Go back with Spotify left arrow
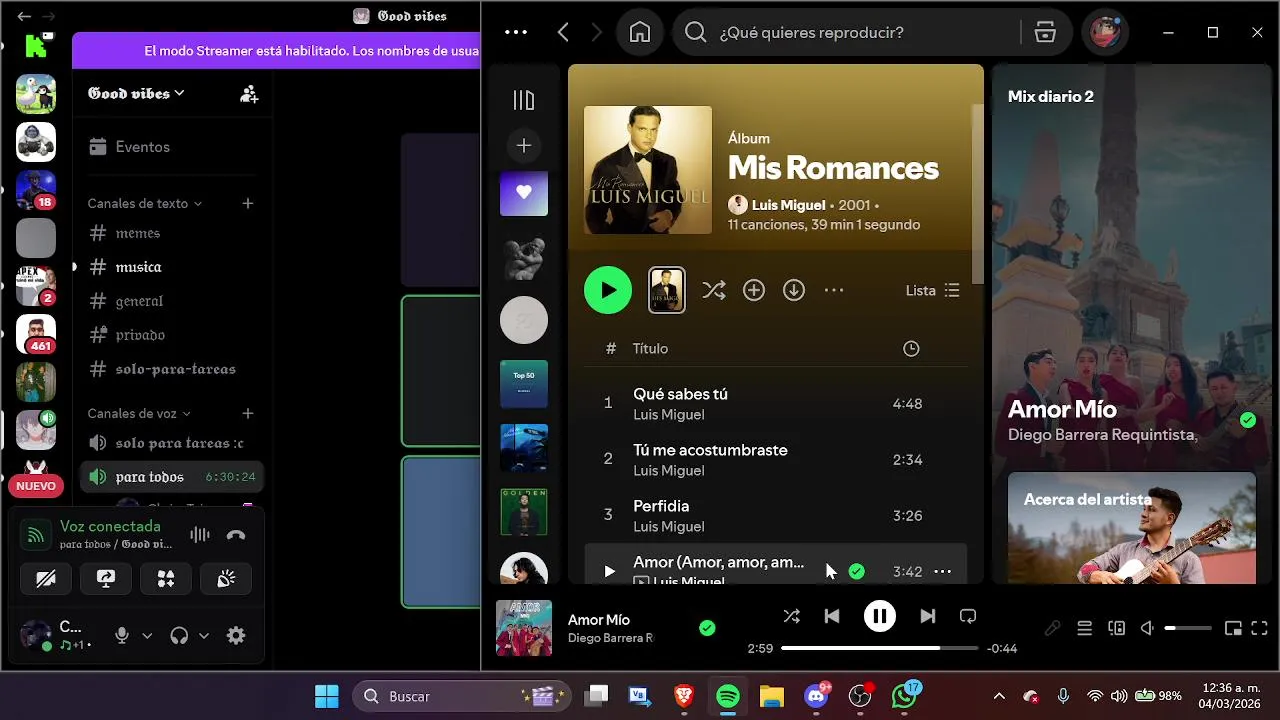This screenshot has width=1280, height=720. (563, 32)
